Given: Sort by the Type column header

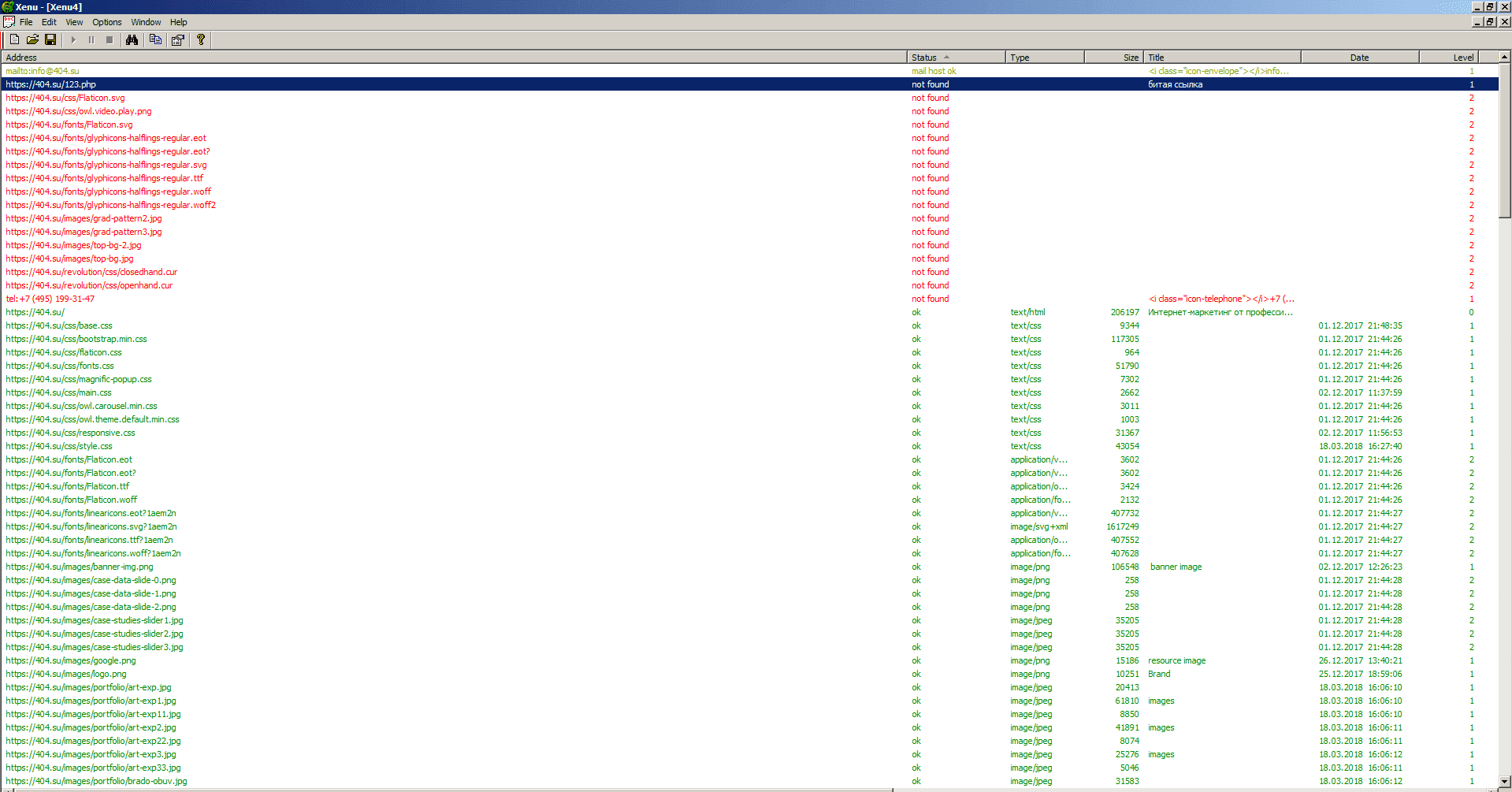Looking at the screenshot, I should coord(1045,58).
